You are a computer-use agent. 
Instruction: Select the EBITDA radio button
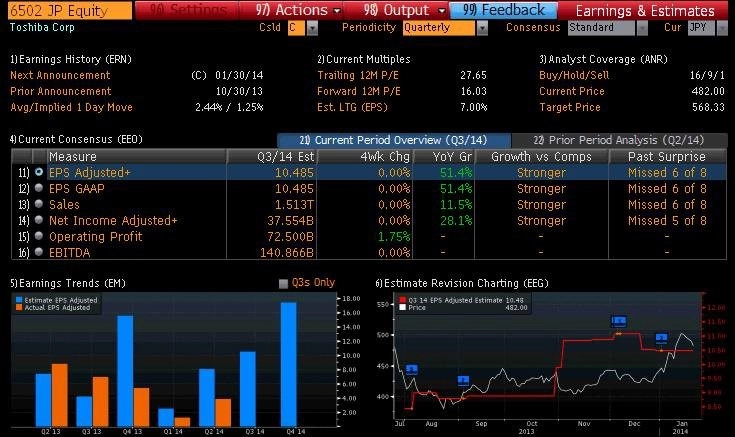click(x=39, y=252)
